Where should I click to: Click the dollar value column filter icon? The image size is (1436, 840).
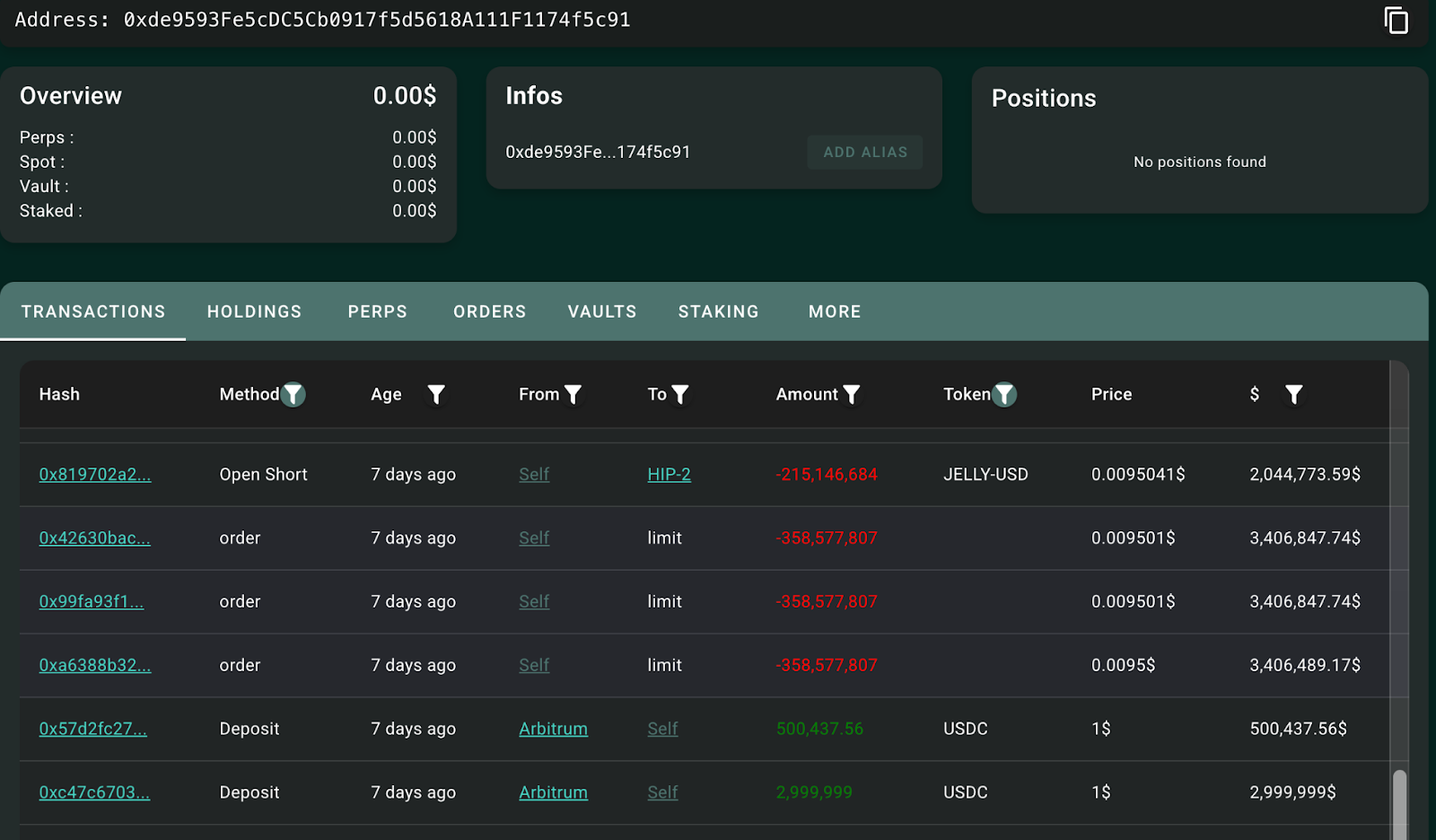[x=1293, y=394]
